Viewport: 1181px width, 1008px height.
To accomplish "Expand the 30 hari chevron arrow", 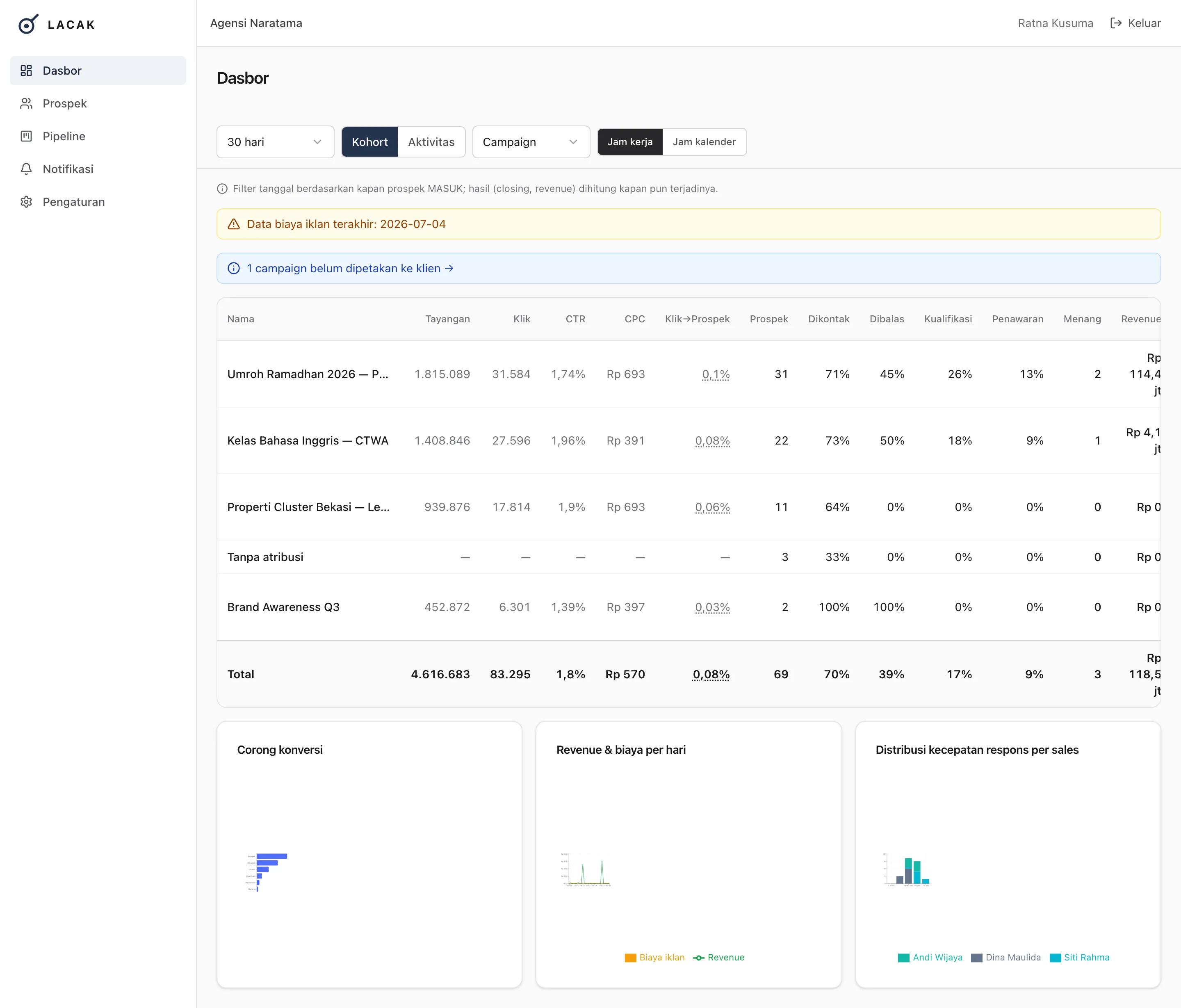I will click(x=317, y=142).
